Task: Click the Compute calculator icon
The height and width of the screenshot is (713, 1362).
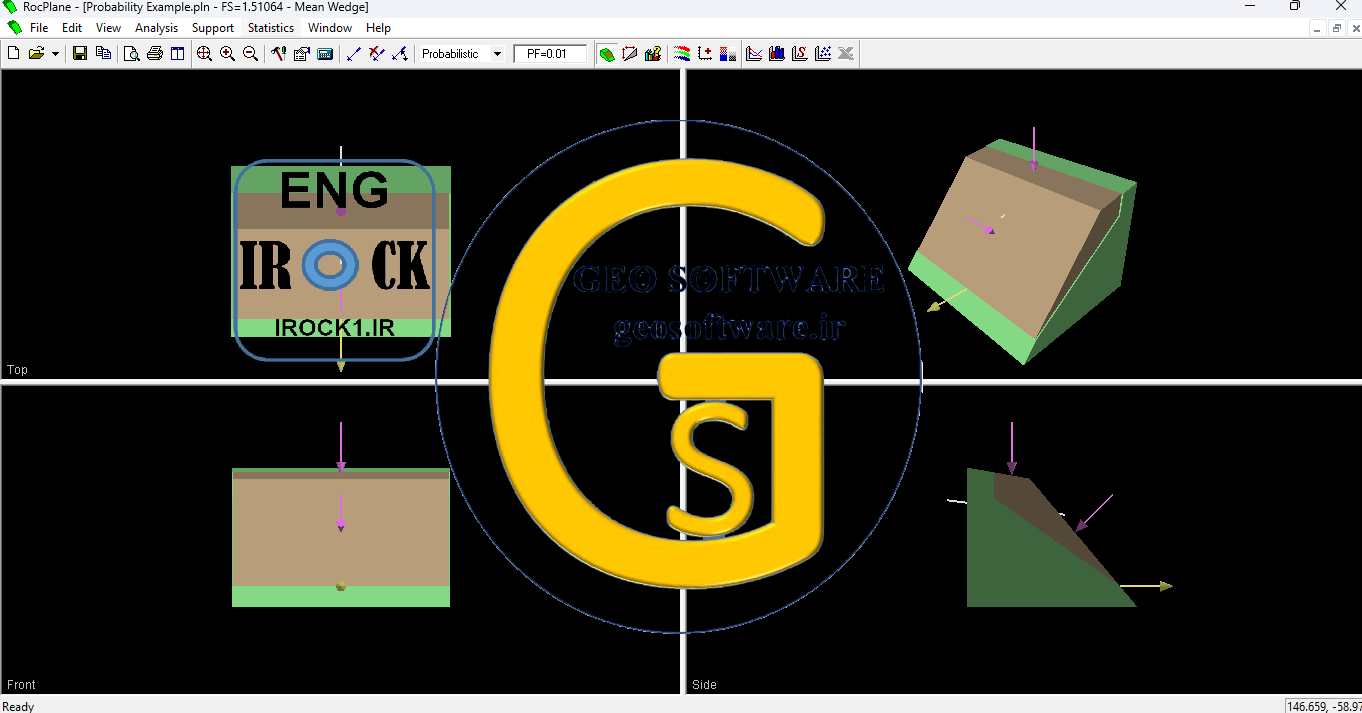Action: click(325, 53)
